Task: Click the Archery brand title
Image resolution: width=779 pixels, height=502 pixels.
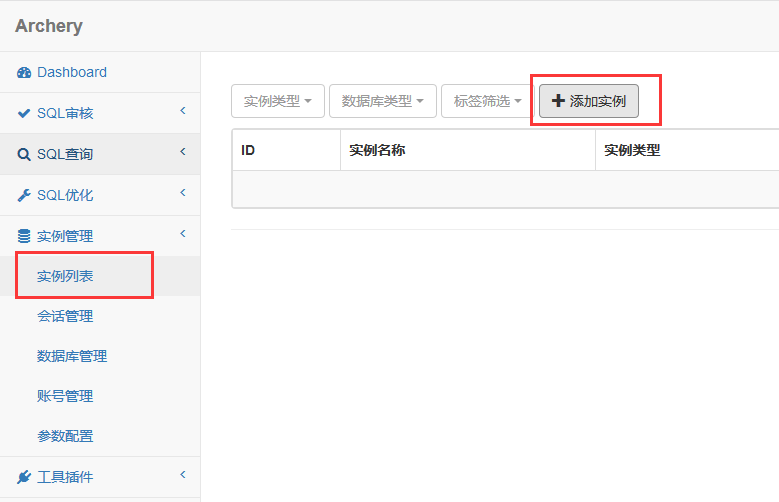Action: pyautogui.click(x=49, y=26)
